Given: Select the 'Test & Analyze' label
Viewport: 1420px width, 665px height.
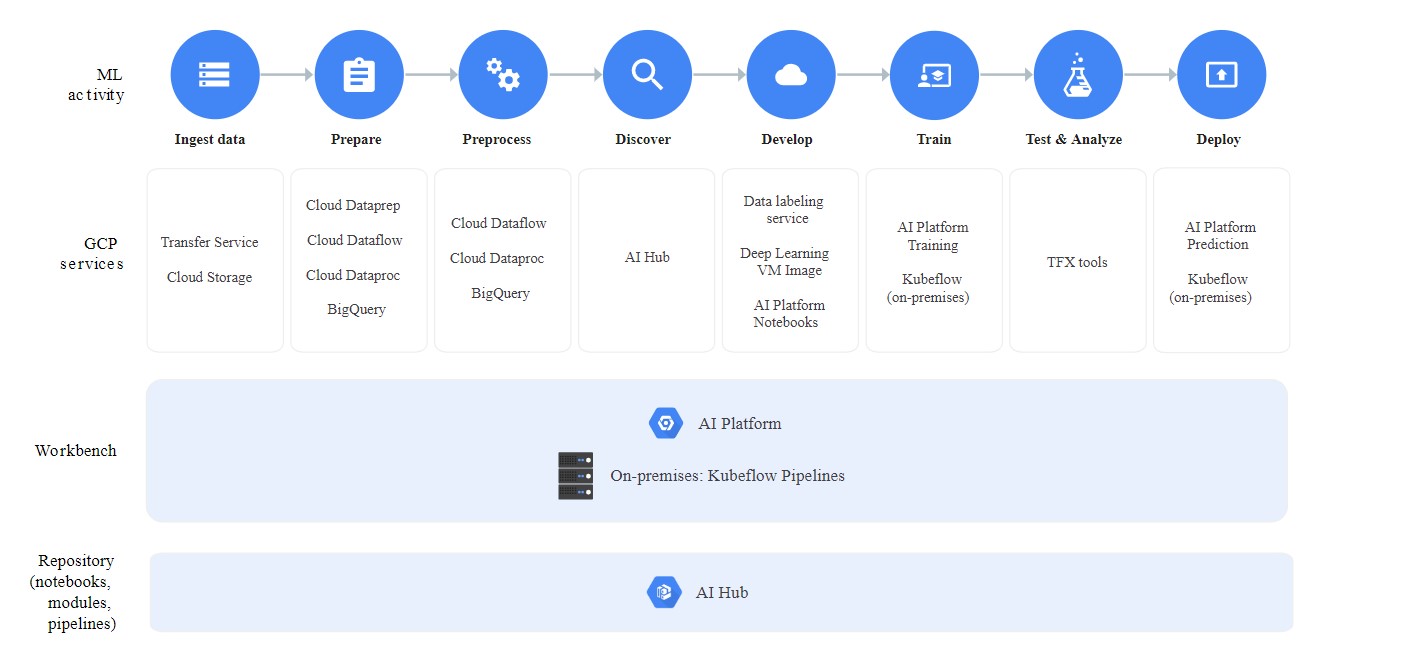Looking at the screenshot, I should pyautogui.click(x=1074, y=140).
